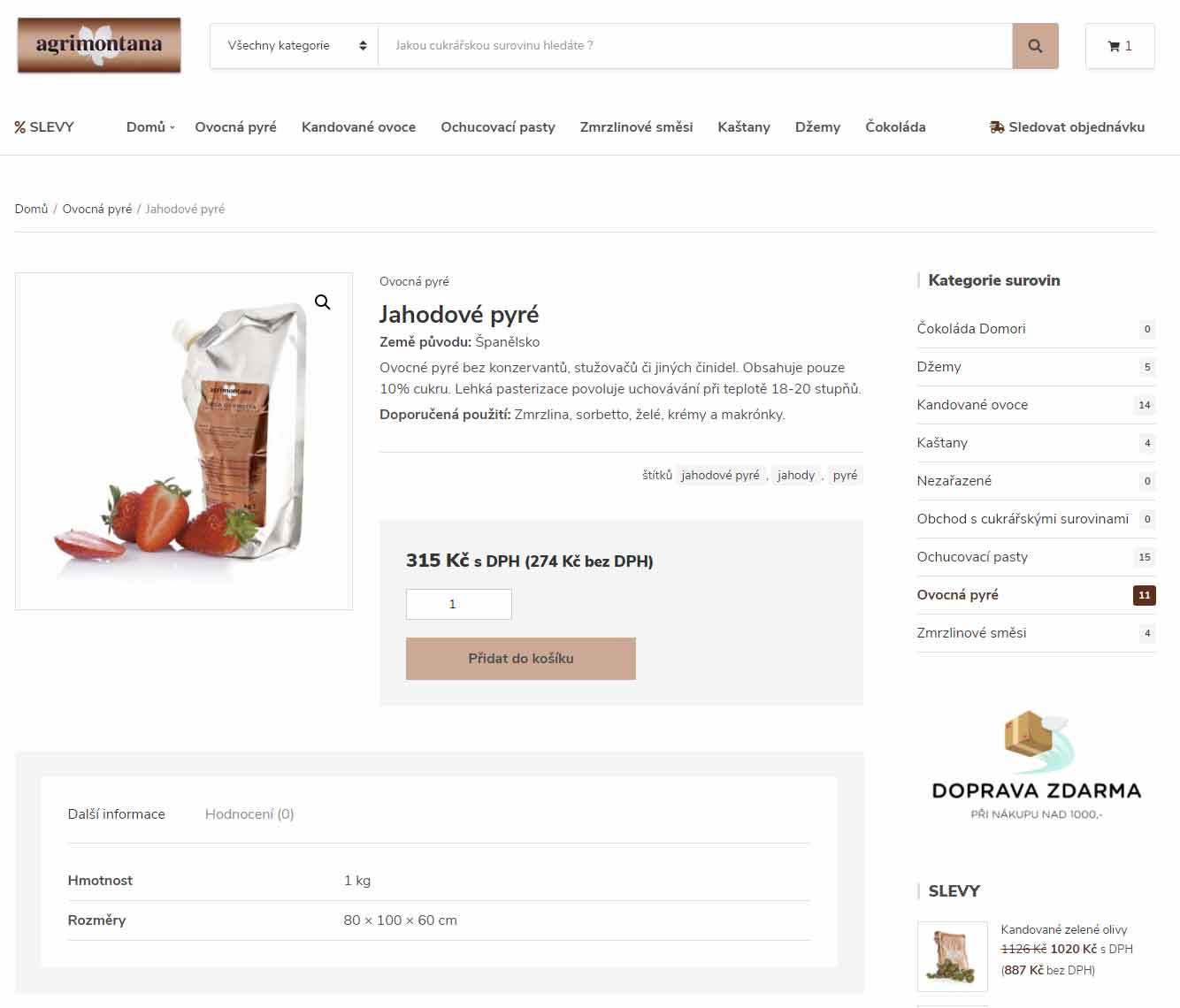Click the SLEVY percent icon link
The height and width of the screenshot is (1008, 1180).
coord(20,127)
